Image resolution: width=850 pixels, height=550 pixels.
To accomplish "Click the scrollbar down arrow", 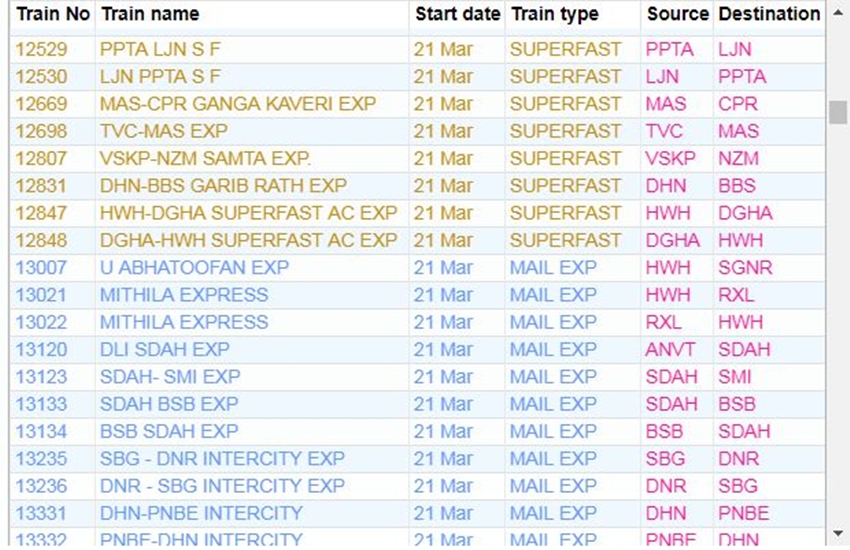I will coord(838,535).
